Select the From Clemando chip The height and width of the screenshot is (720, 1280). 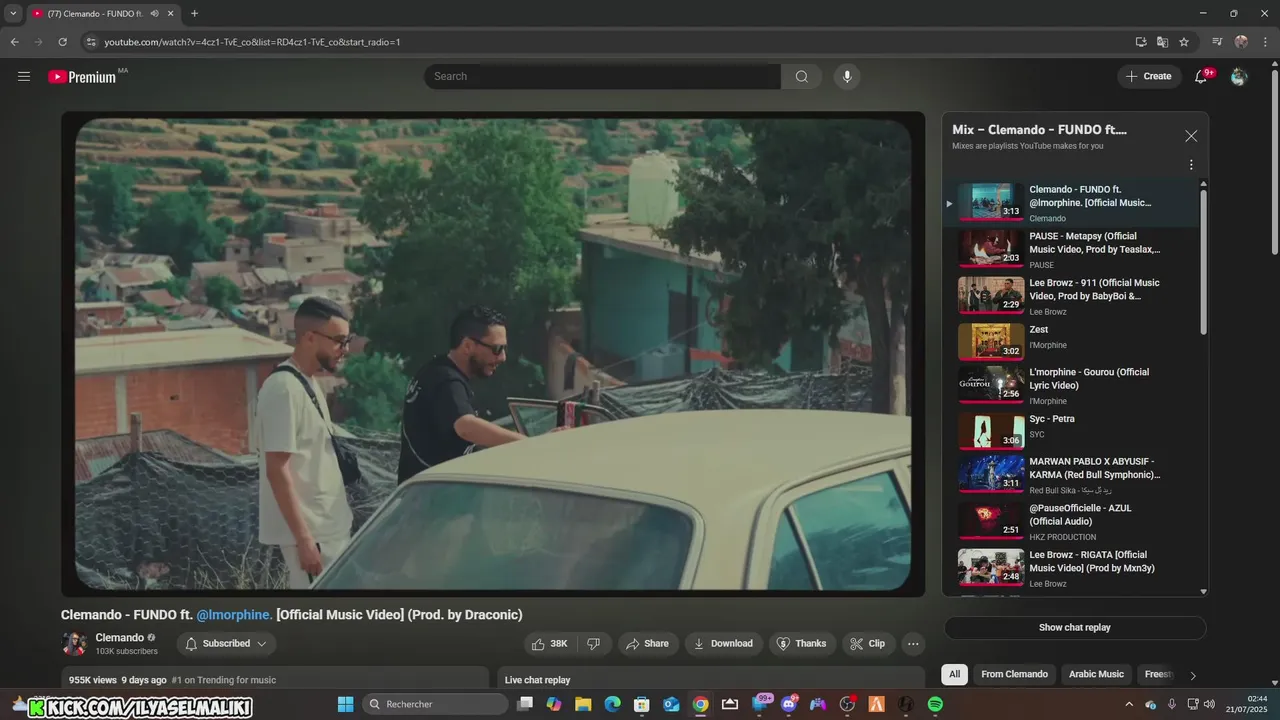1014,674
